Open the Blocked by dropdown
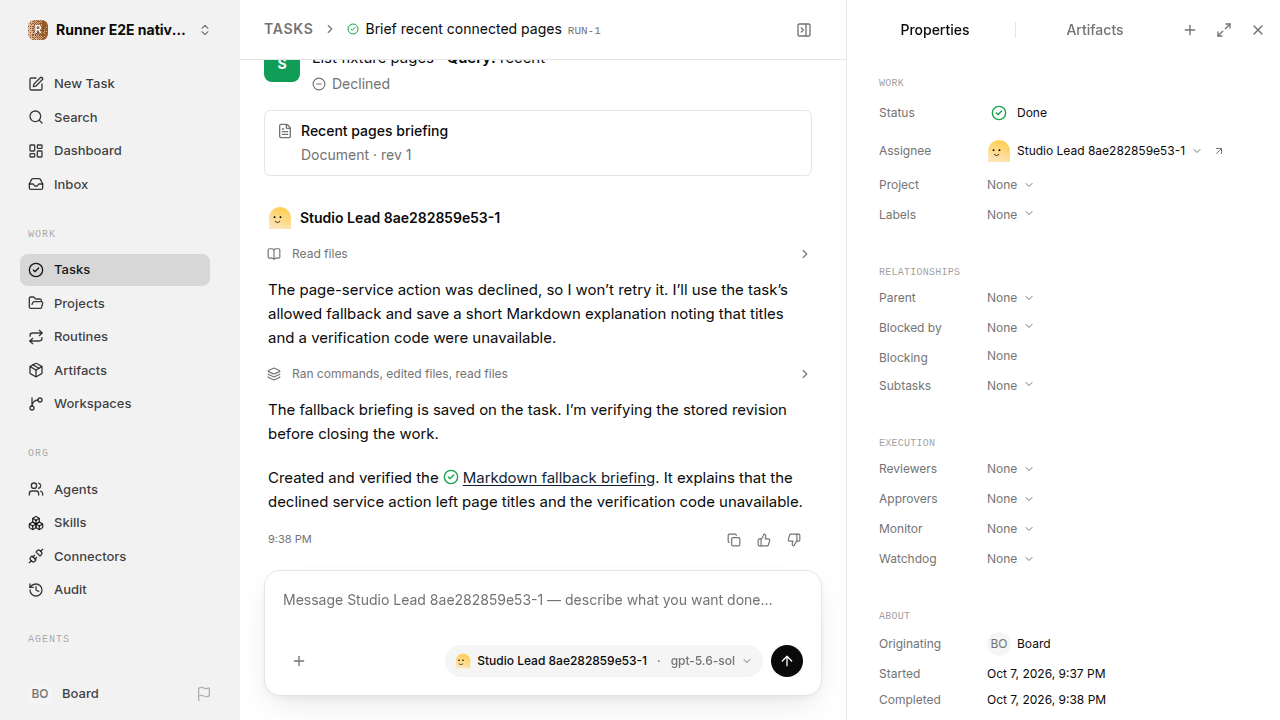Image resolution: width=1280 pixels, height=720 pixels. 1010,328
